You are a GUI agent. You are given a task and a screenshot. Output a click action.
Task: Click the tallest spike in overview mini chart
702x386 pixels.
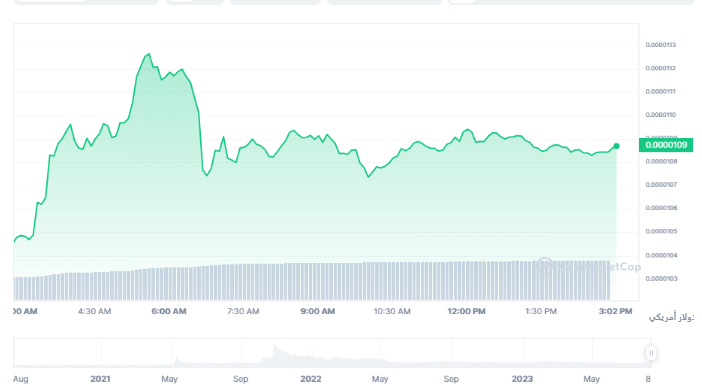coord(274,347)
